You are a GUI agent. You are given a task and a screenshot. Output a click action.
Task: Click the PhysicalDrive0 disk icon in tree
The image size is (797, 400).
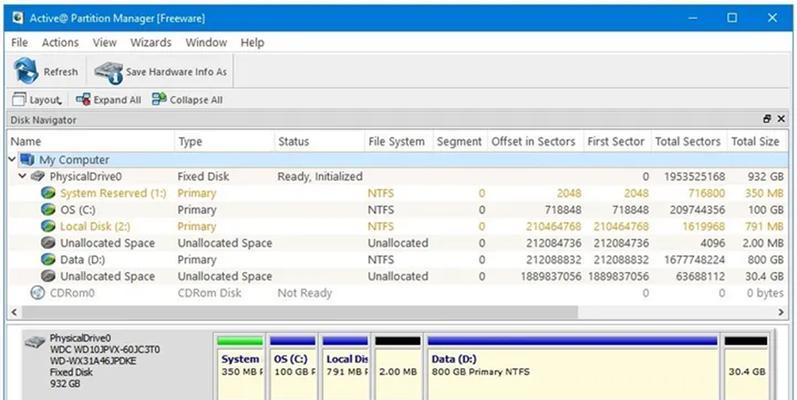[38, 176]
